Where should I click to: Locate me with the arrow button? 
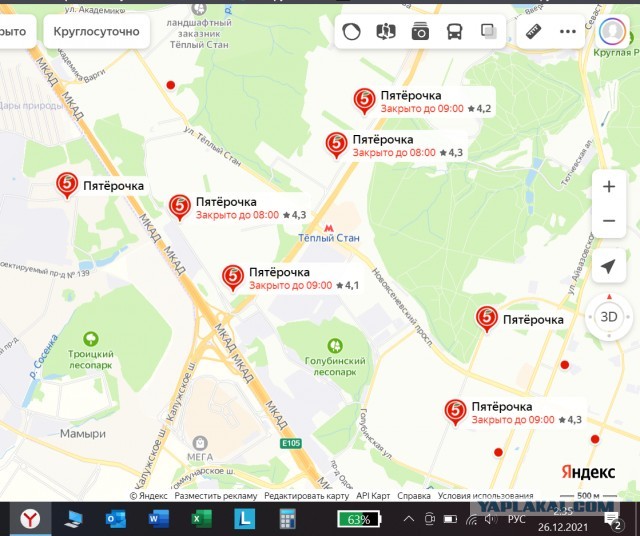609,266
